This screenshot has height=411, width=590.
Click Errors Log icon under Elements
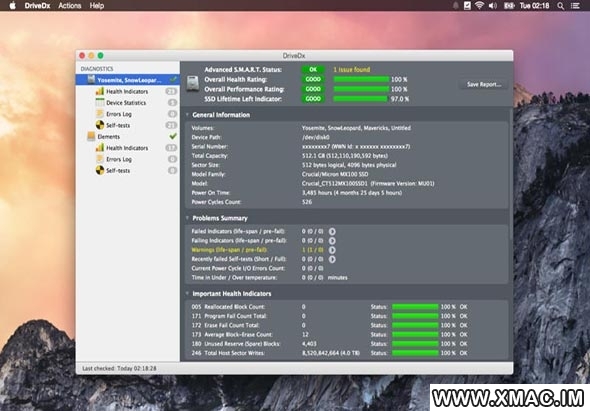[100, 159]
